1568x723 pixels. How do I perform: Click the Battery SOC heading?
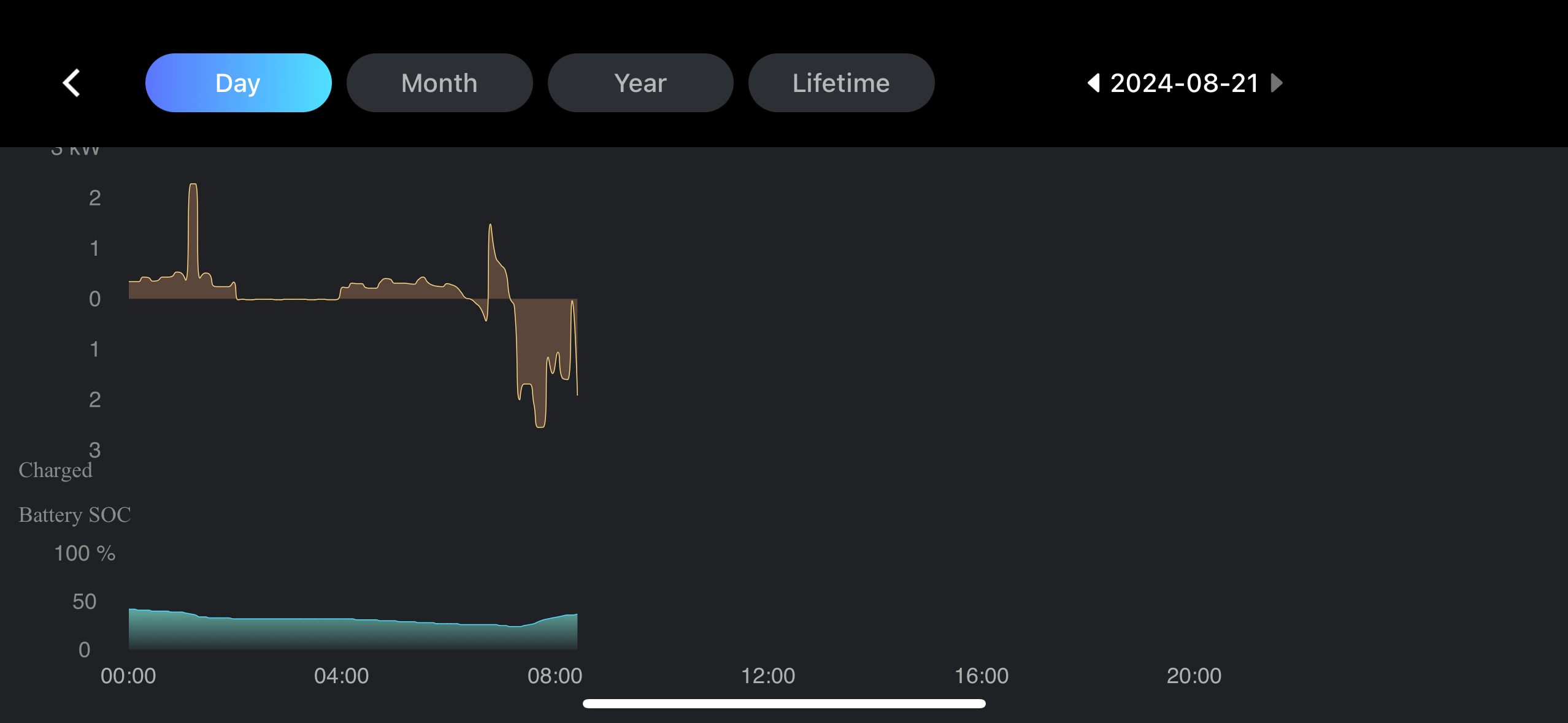pos(75,515)
